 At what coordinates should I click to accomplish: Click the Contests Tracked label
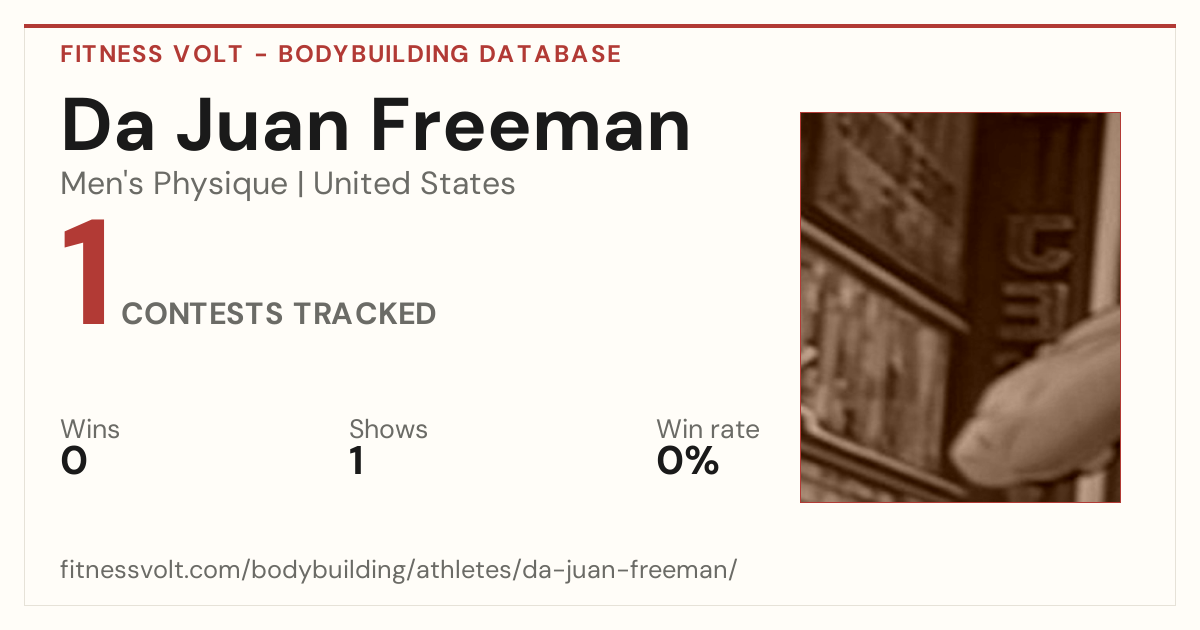pyautogui.click(x=279, y=314)
